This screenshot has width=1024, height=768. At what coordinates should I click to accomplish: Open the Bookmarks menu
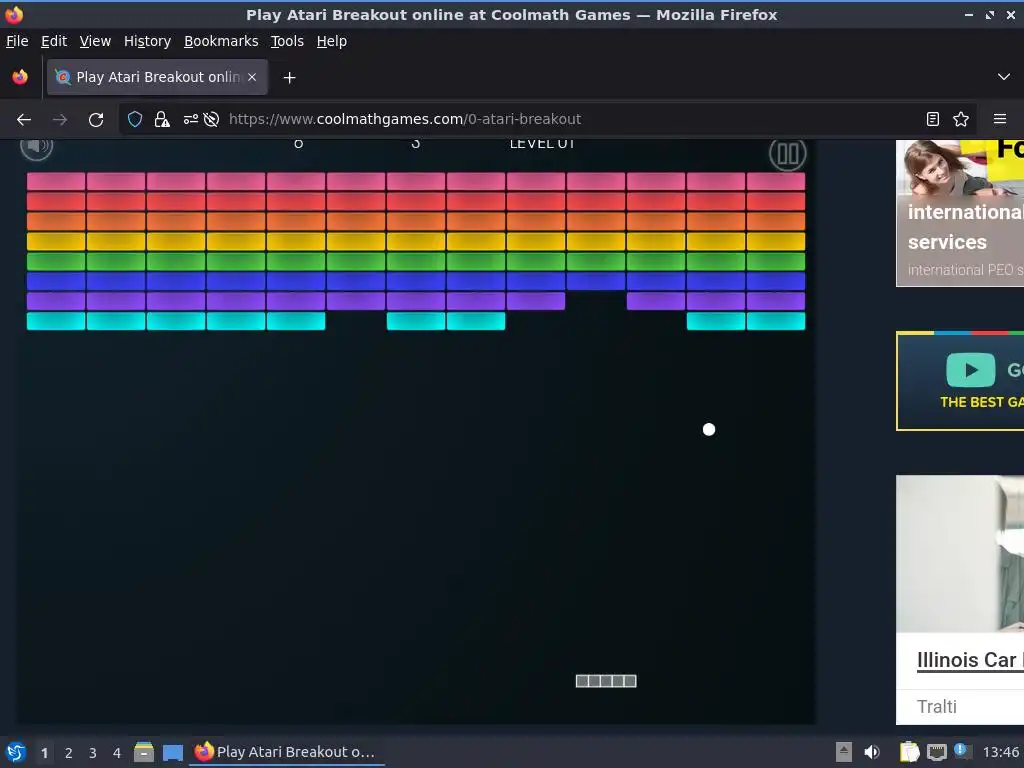(x=221, y=41)
